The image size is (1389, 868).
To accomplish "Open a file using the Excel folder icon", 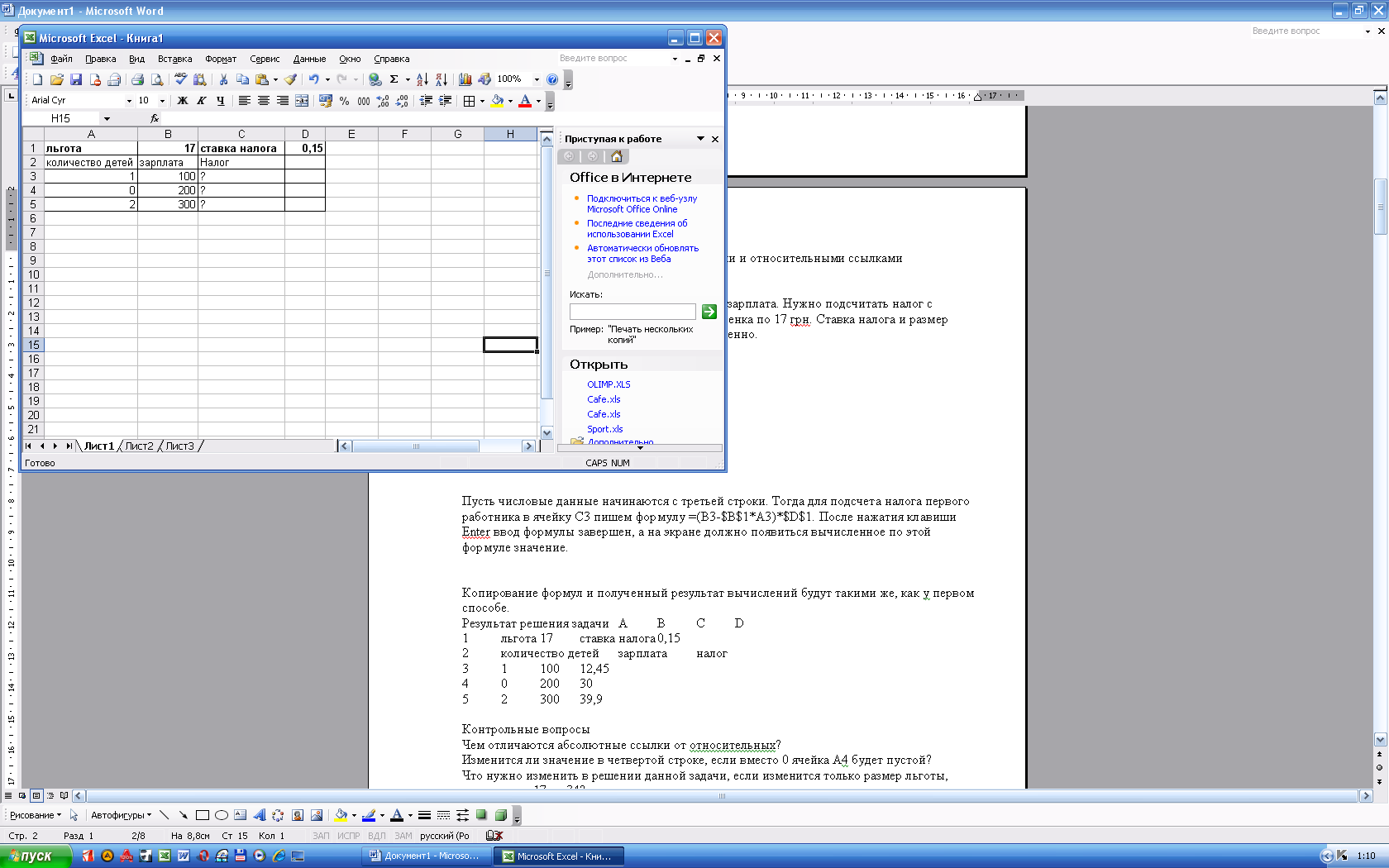I will pyautogui.click(x=56, y=79).
